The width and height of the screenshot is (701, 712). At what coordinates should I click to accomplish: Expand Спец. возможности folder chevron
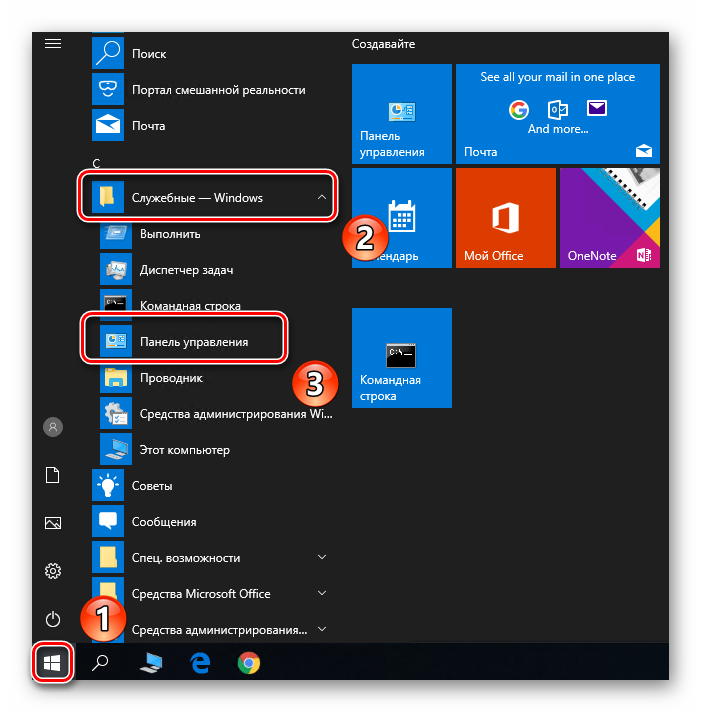322,557
